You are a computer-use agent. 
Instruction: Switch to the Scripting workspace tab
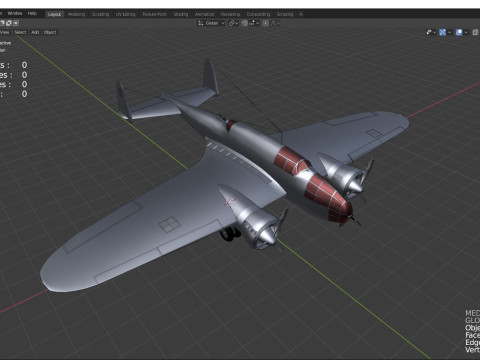[x=285, y=14]
